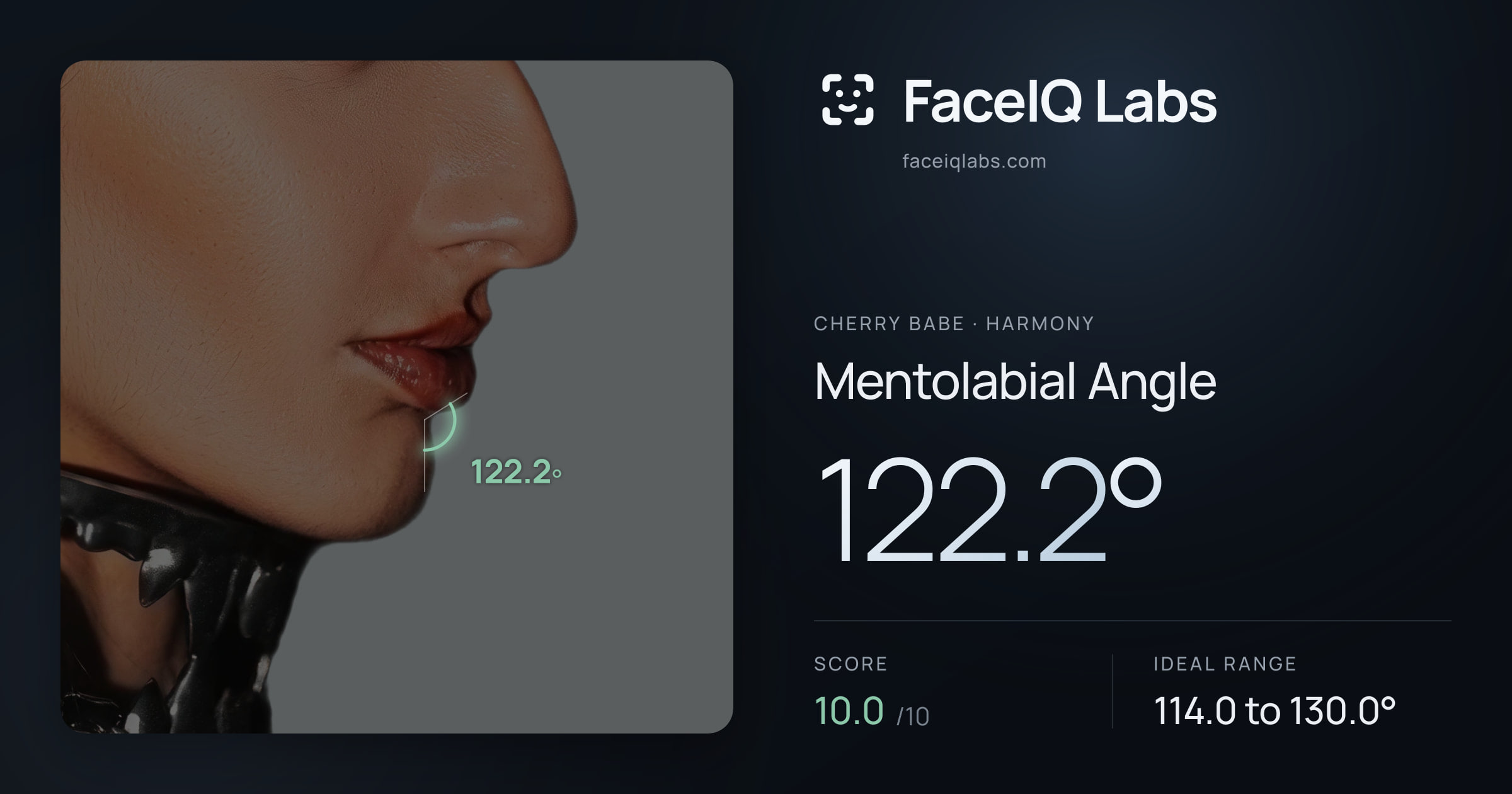Select the CHERRY BABE · HARMONY caption

tap(954, 323)
